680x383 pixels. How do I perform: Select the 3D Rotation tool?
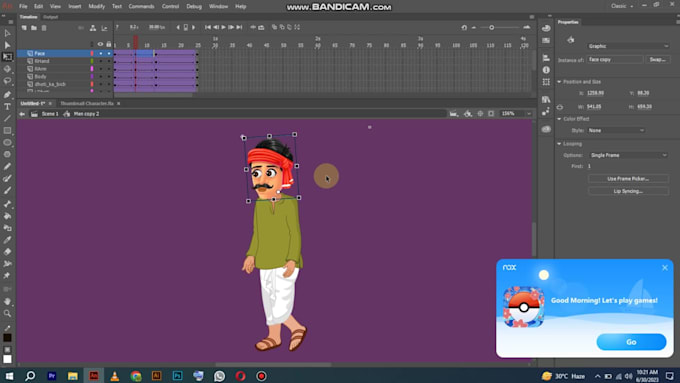(x=7, y=69)
